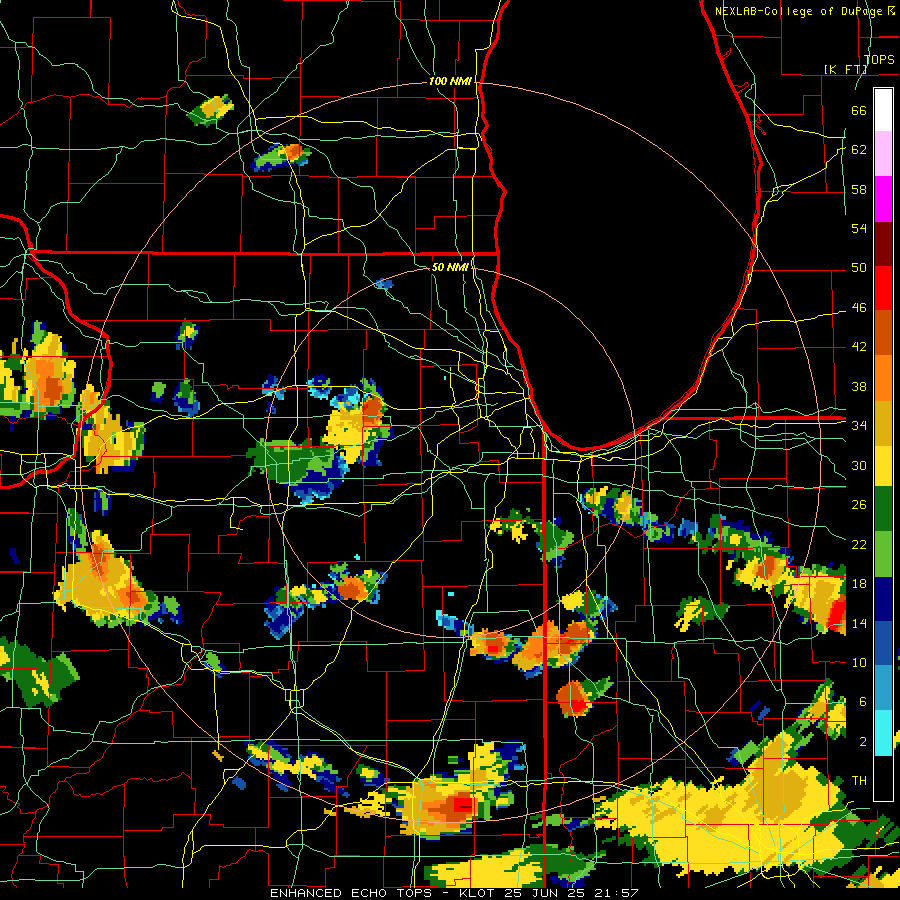Click the 'TH' legend label
The width and height of the screenshot is (900, 900).
[859, 781]
